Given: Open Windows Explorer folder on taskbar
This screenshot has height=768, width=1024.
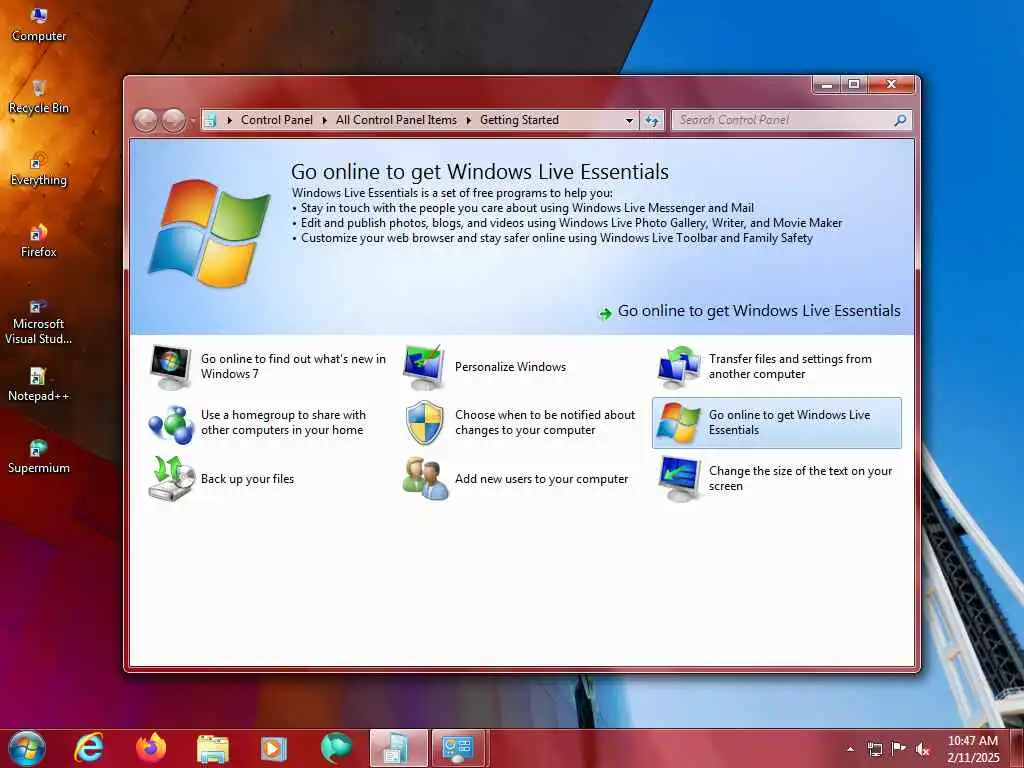Looking at the screenshot, I should coord(212,749).
